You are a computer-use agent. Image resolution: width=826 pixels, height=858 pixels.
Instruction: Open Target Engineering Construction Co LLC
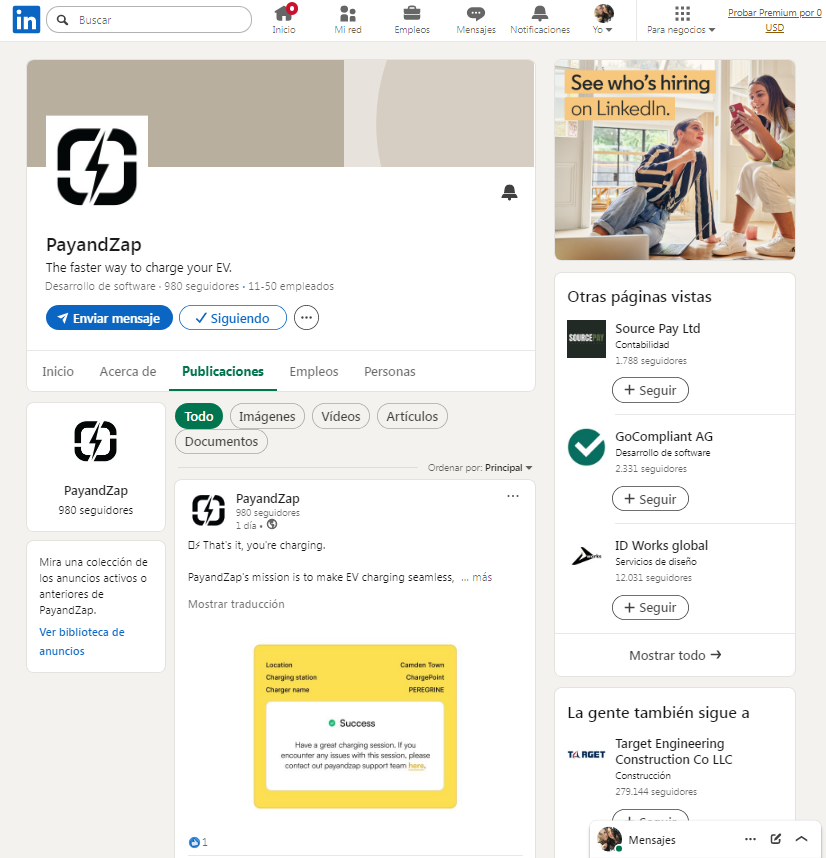pos(673,751)
